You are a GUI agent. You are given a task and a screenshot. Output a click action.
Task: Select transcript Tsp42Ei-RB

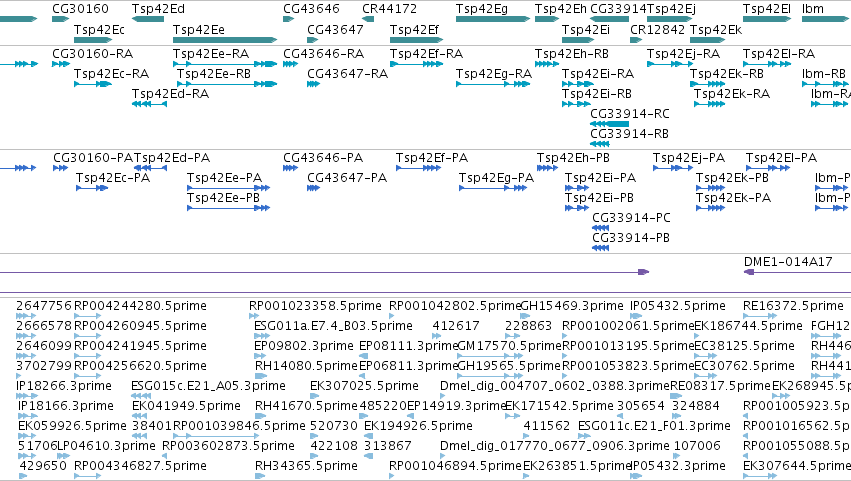[x=596, y=94]
